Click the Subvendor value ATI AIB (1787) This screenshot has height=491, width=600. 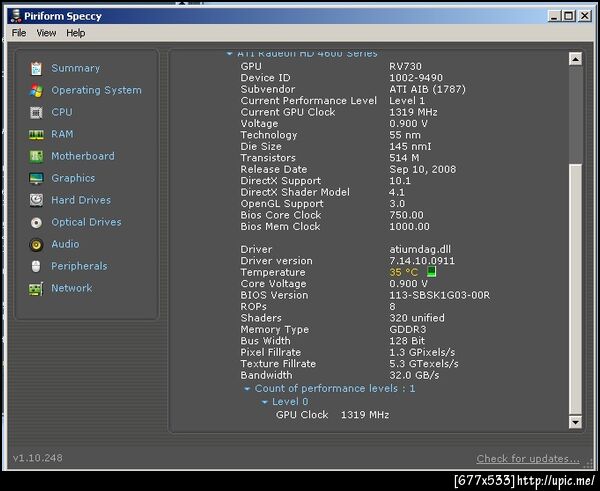[427, 89]
